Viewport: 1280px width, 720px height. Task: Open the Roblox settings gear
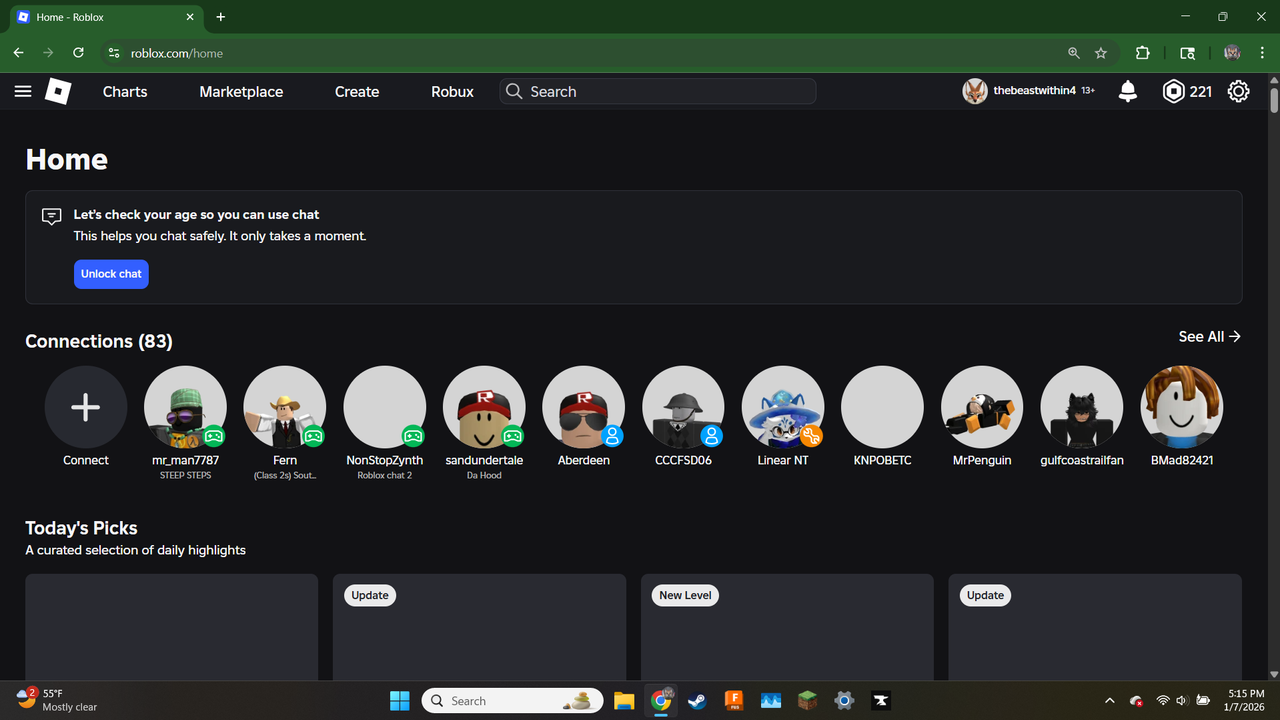pos(1238,91)
